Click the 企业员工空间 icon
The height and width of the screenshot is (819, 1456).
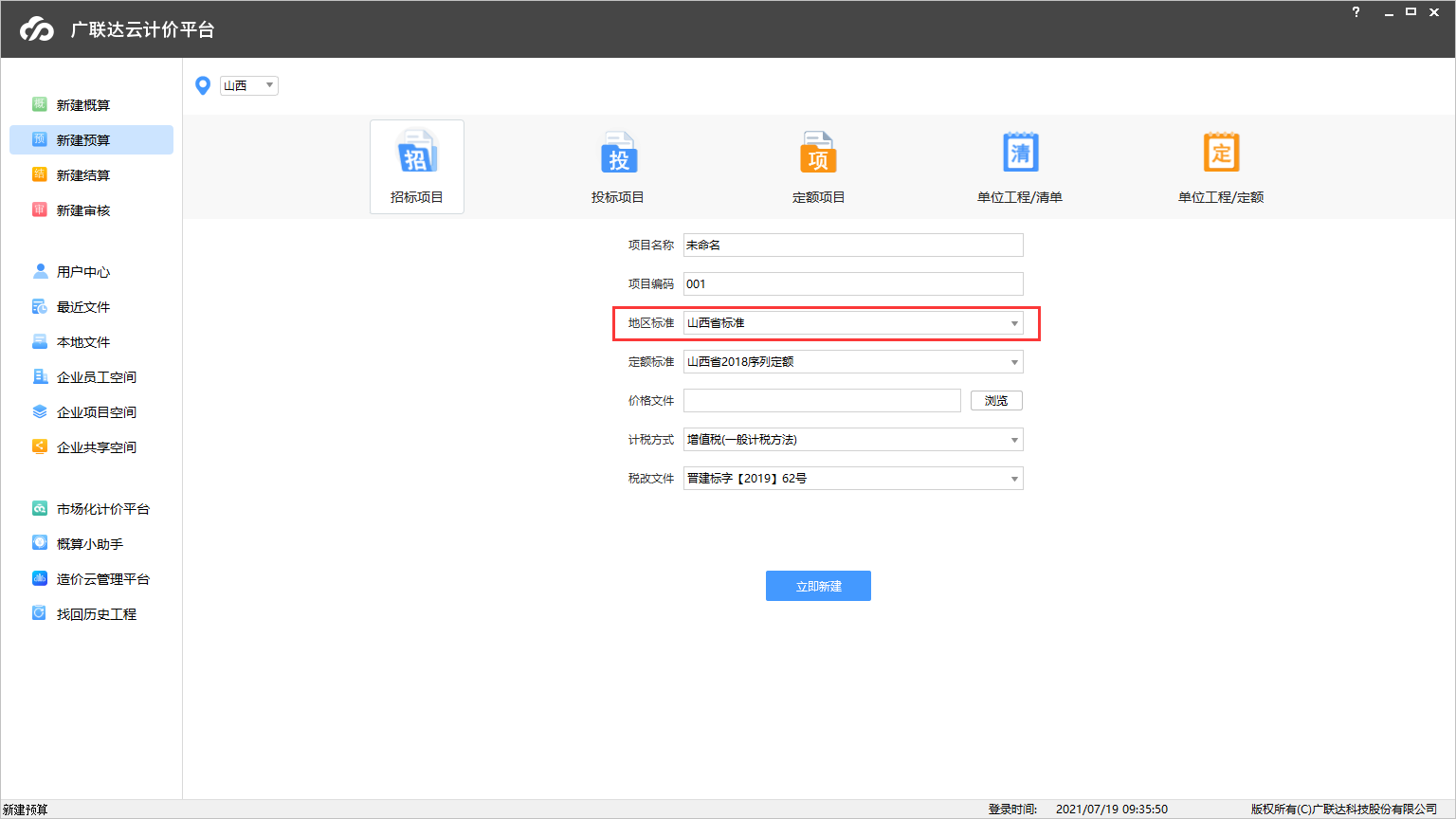tap(40, 376)
